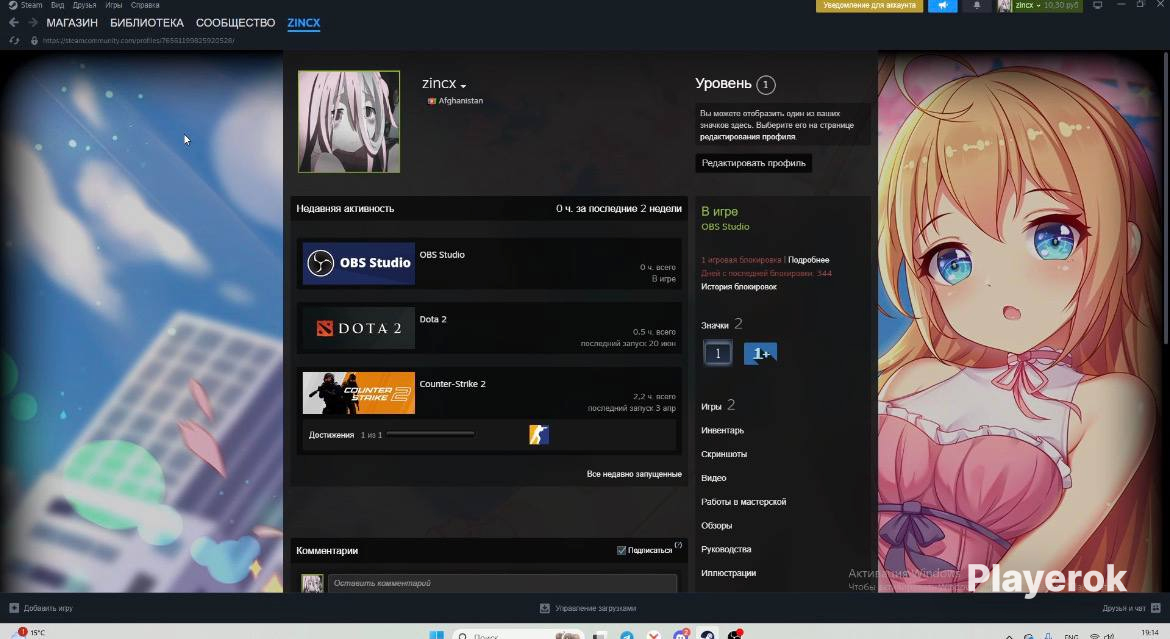Open the Вид menu
Viewport: 1170px width, 639px height.
tap(57, 5)
